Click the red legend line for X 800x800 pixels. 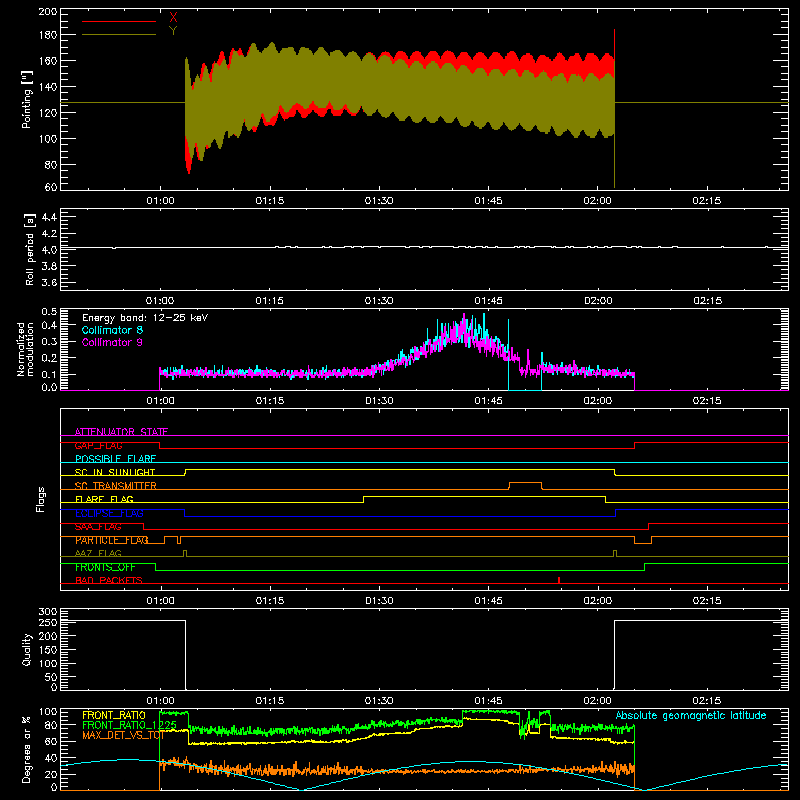[119, 21]
